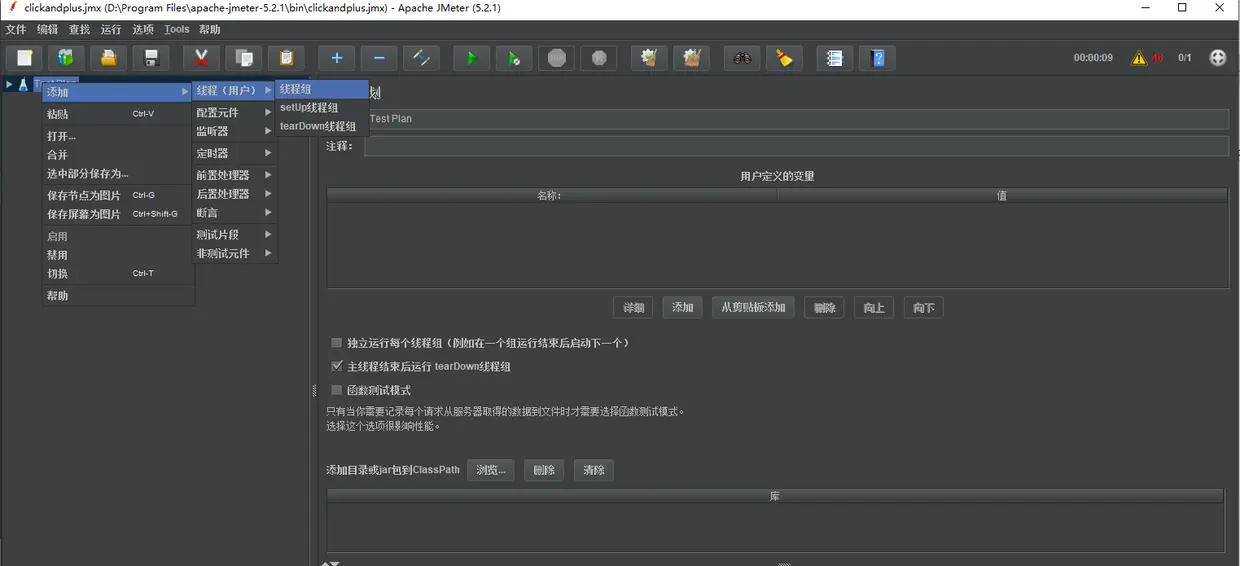The height and width of the screenshot is (566, 1240).
Task: Click the 添加 button under the variables table
Action: (683, 307)
